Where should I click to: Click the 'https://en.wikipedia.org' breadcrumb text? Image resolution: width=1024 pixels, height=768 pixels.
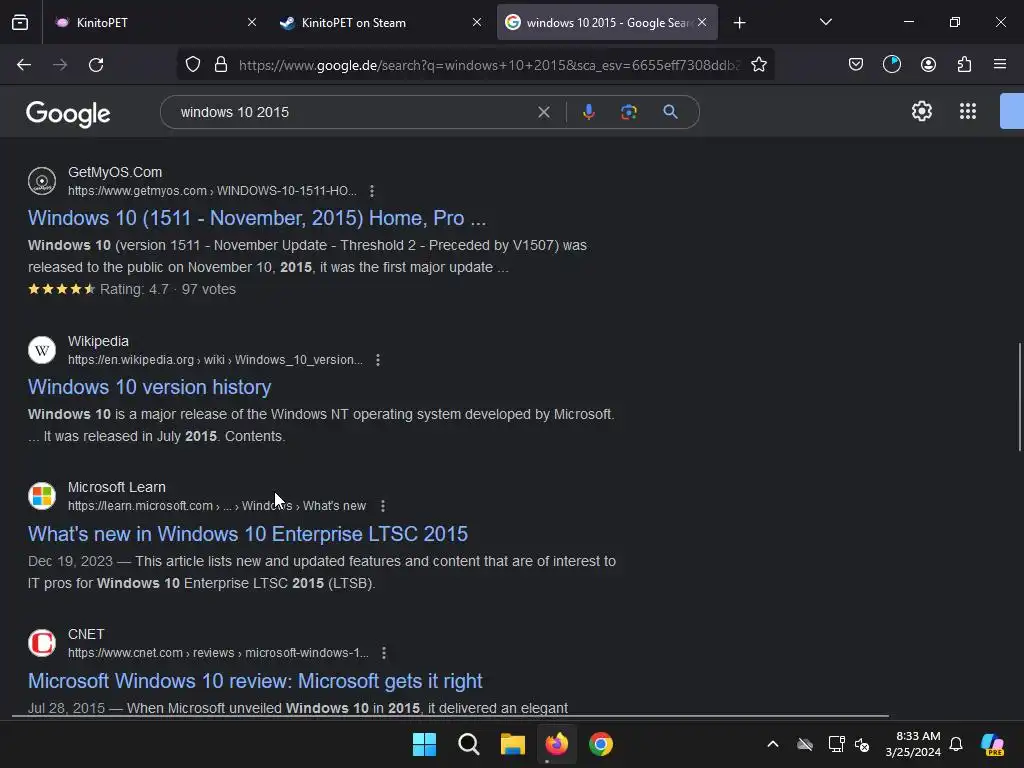pos(131,360)
